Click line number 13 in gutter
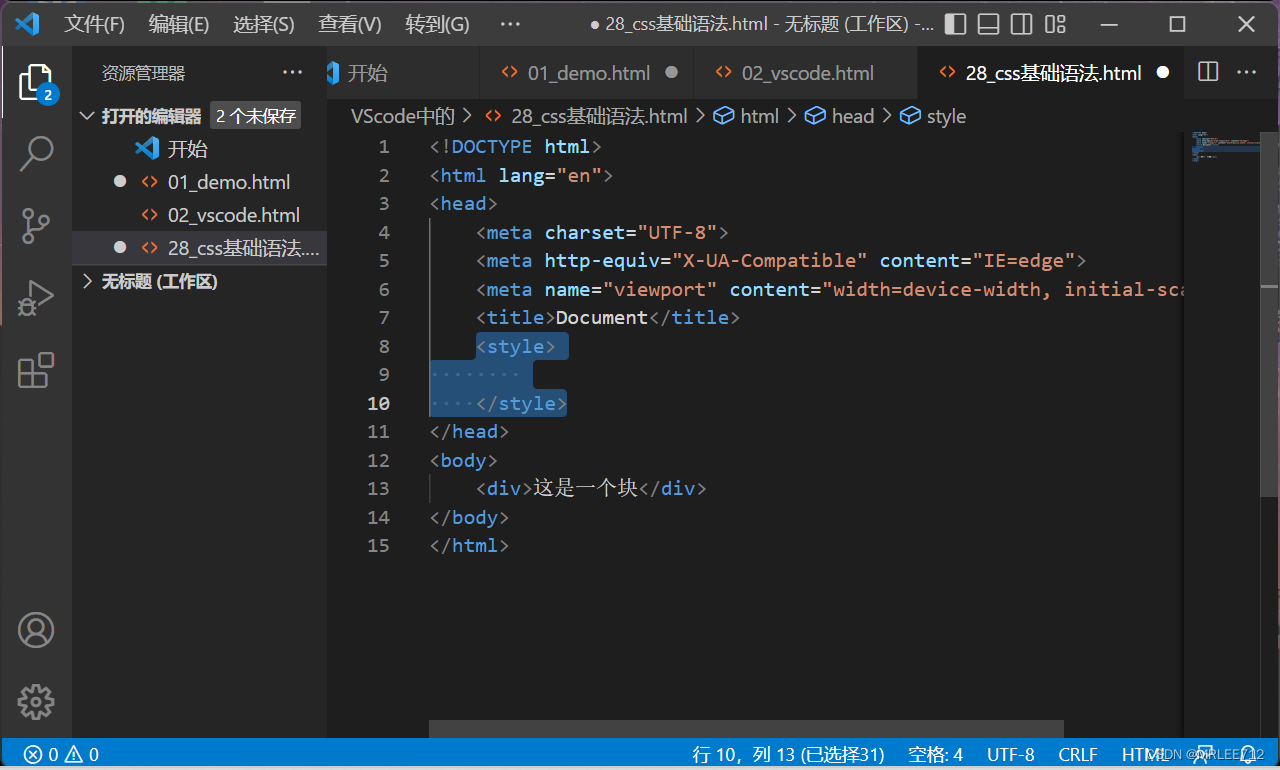Viewport: 1280px width, 770px height. pos(378,489)
